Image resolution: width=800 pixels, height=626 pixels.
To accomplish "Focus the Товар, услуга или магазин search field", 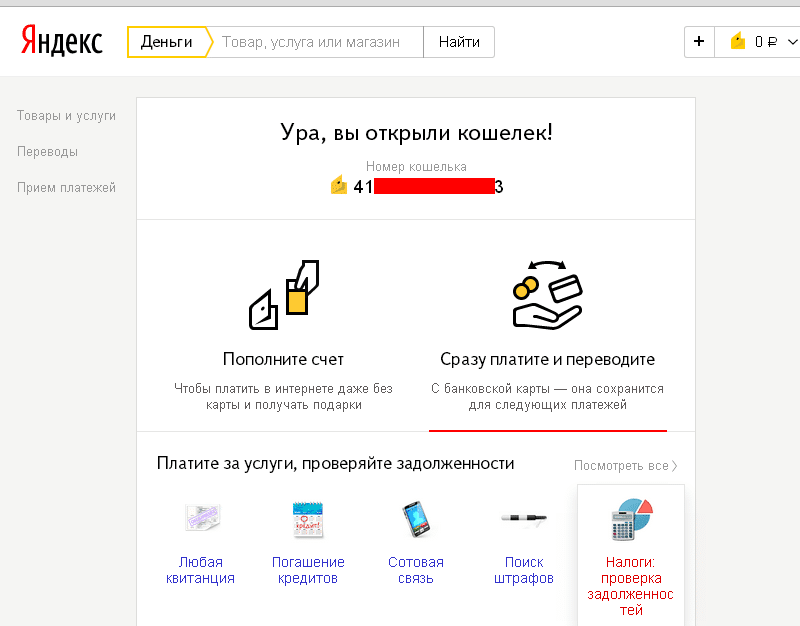I will 316,42.
